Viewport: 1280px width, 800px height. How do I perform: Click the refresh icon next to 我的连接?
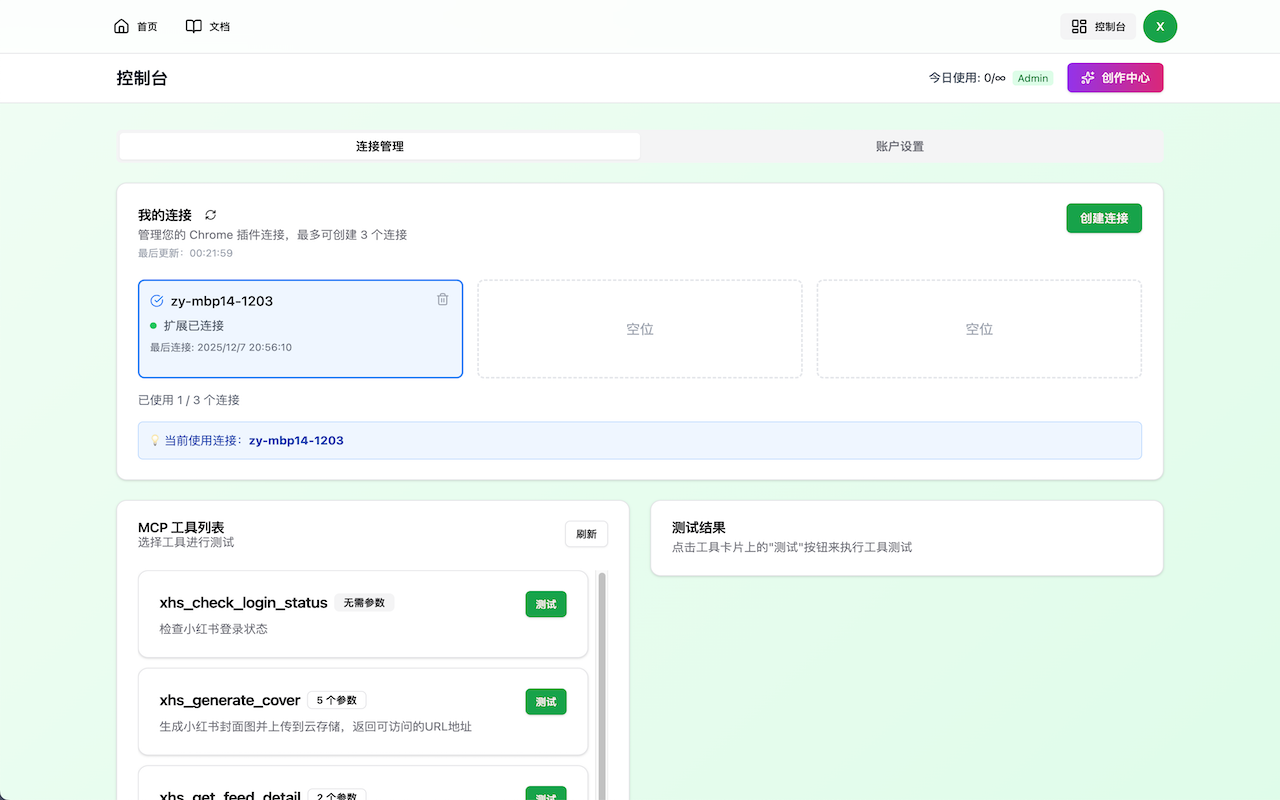point(210,215)
